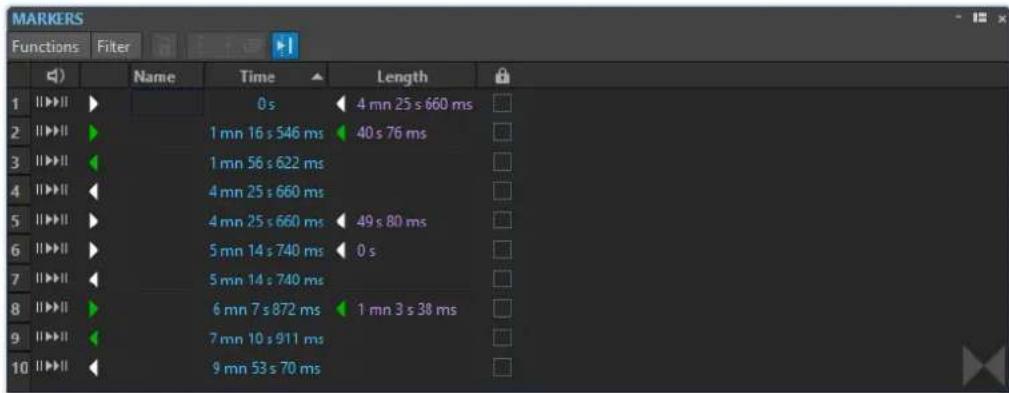1009x393 pixels.
Task: Select length value 40 s 76 ms
Action: (391, 134)
